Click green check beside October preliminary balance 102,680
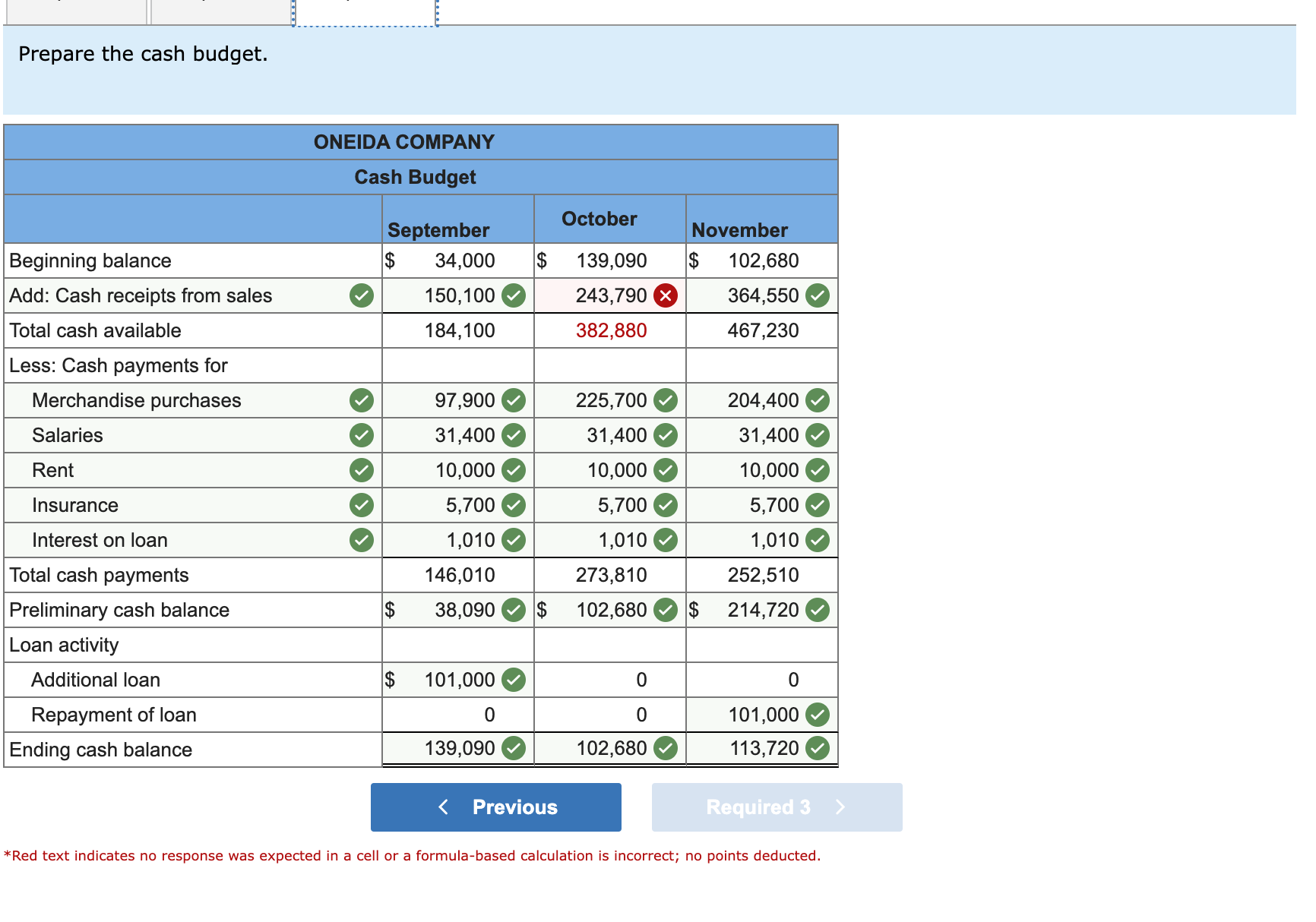 [666, 610]
